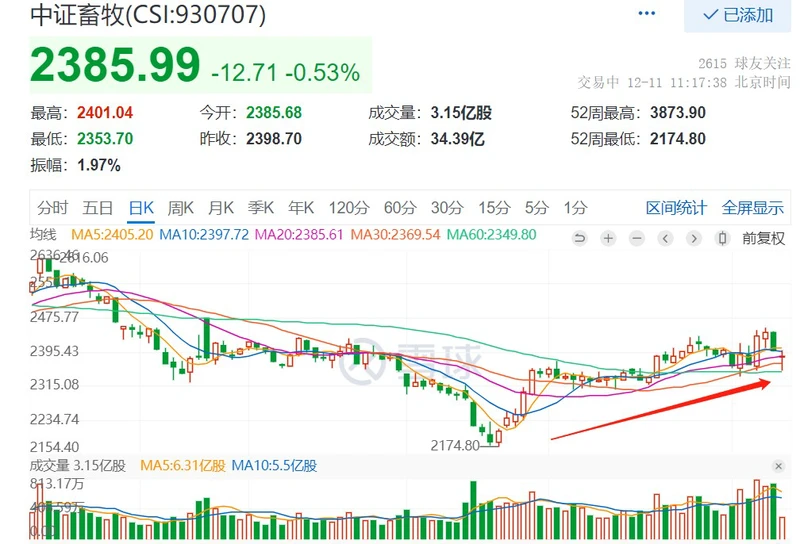Close the volume panel with X icon

[x=778, y=466]
